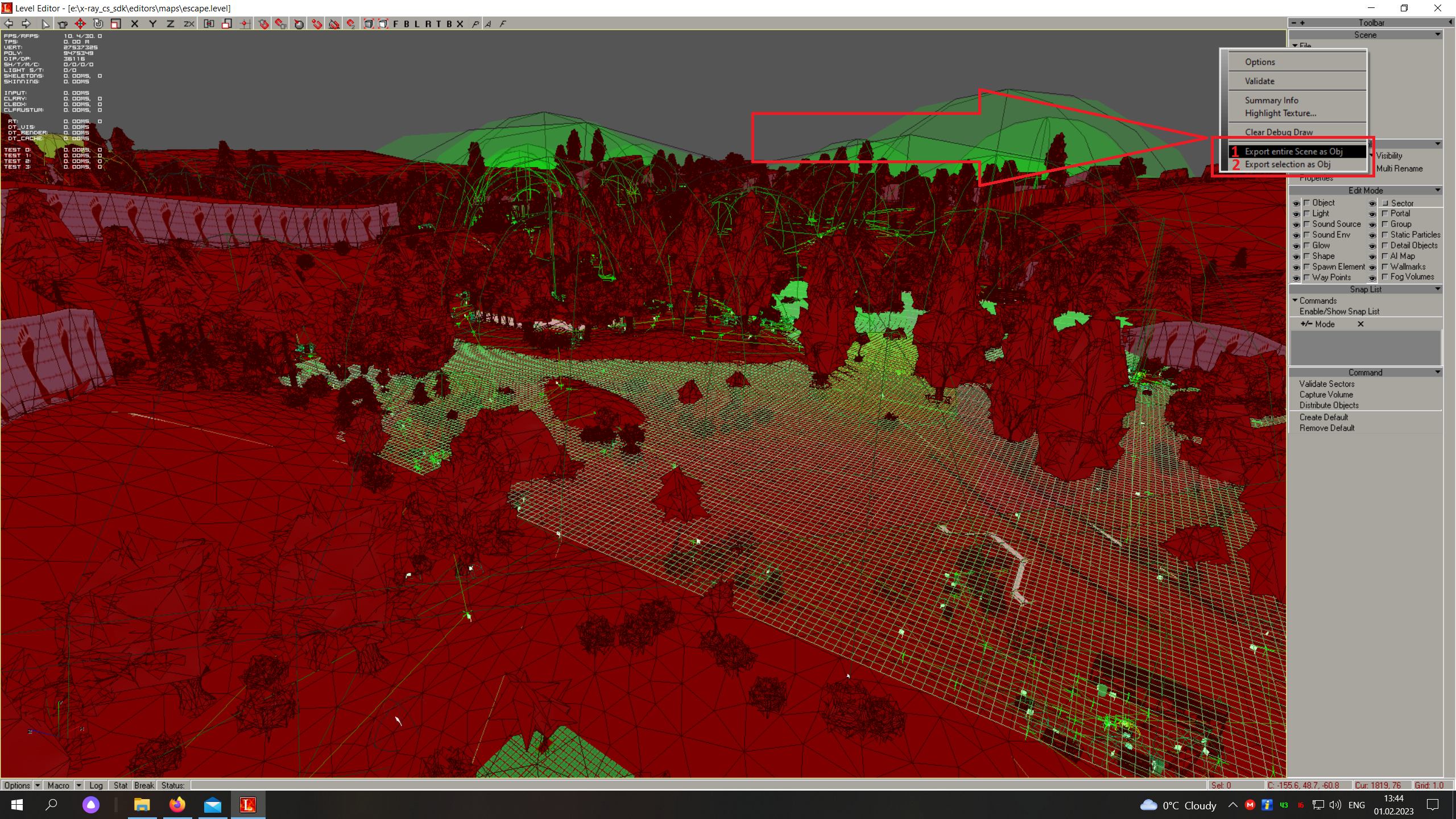Toggle visibility eye for Detail Objects
This screenshot has height=819, width=1456.
tap(1372, 246)
